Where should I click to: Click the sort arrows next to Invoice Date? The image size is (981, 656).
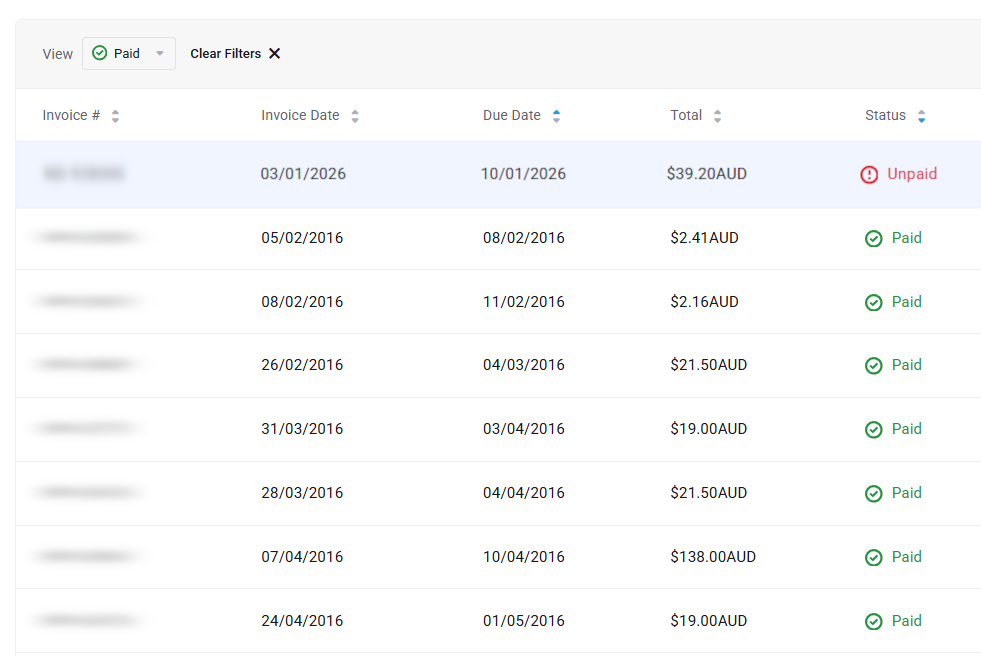(x=355, y=116)
